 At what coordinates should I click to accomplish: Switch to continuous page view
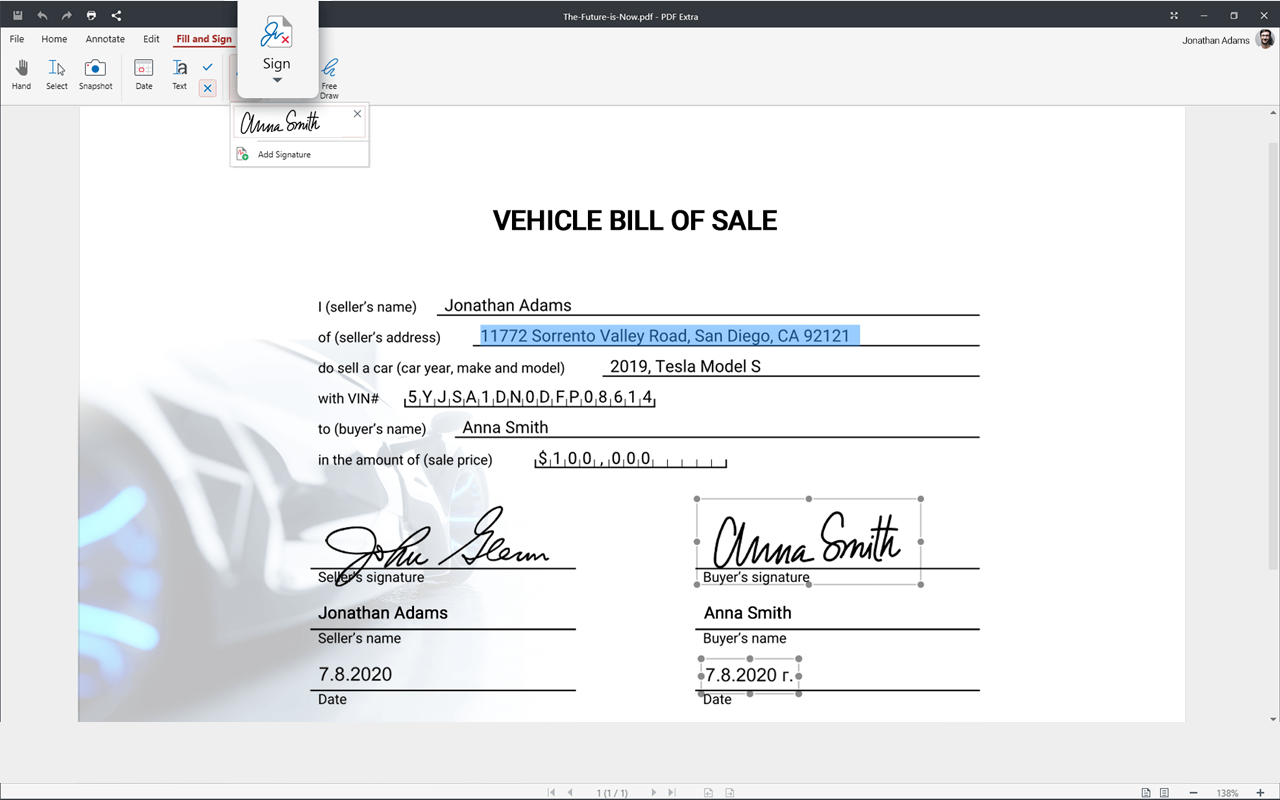click(x=1164, y=792)
